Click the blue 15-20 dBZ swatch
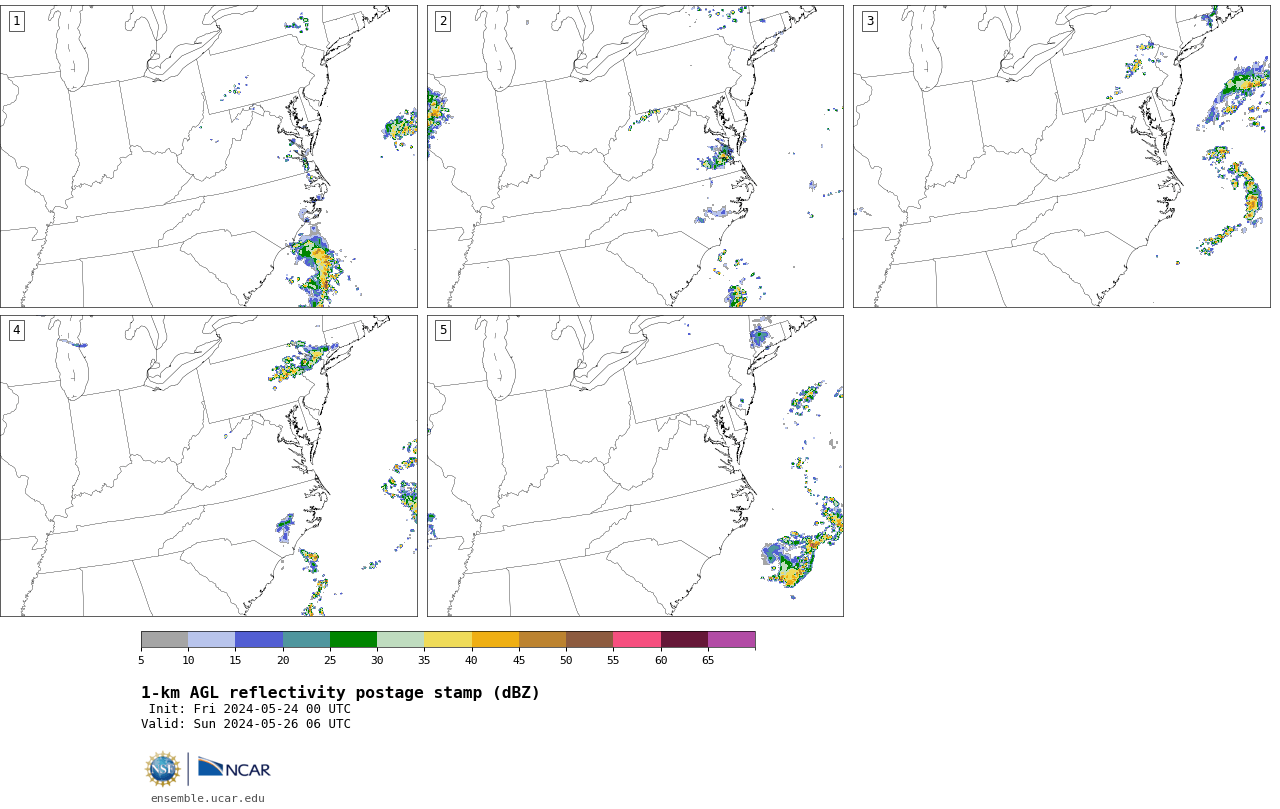The height and width of the screenshot is (809, 1280). (259, 640)
